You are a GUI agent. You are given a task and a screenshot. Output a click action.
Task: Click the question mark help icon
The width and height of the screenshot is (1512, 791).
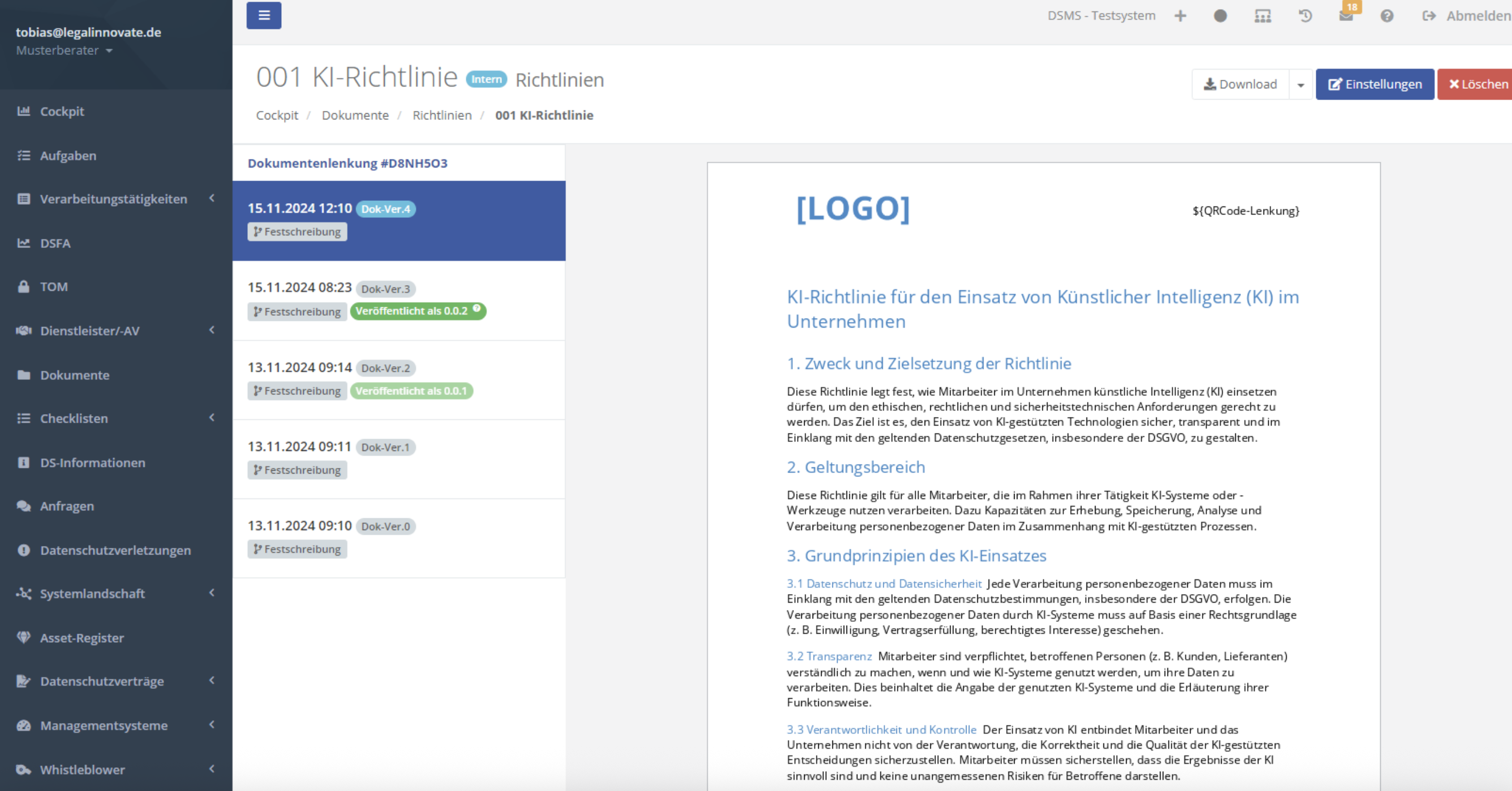[x=1386, y=16]
